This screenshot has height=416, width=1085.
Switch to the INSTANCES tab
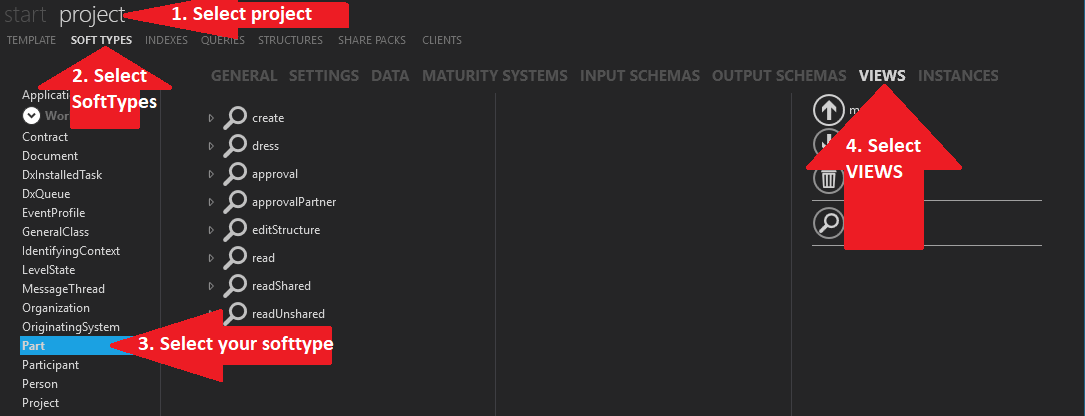(x=957, y=76)
